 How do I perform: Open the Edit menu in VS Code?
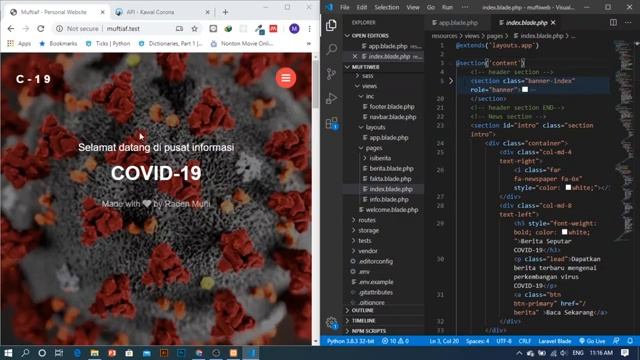tap(362, 7)
